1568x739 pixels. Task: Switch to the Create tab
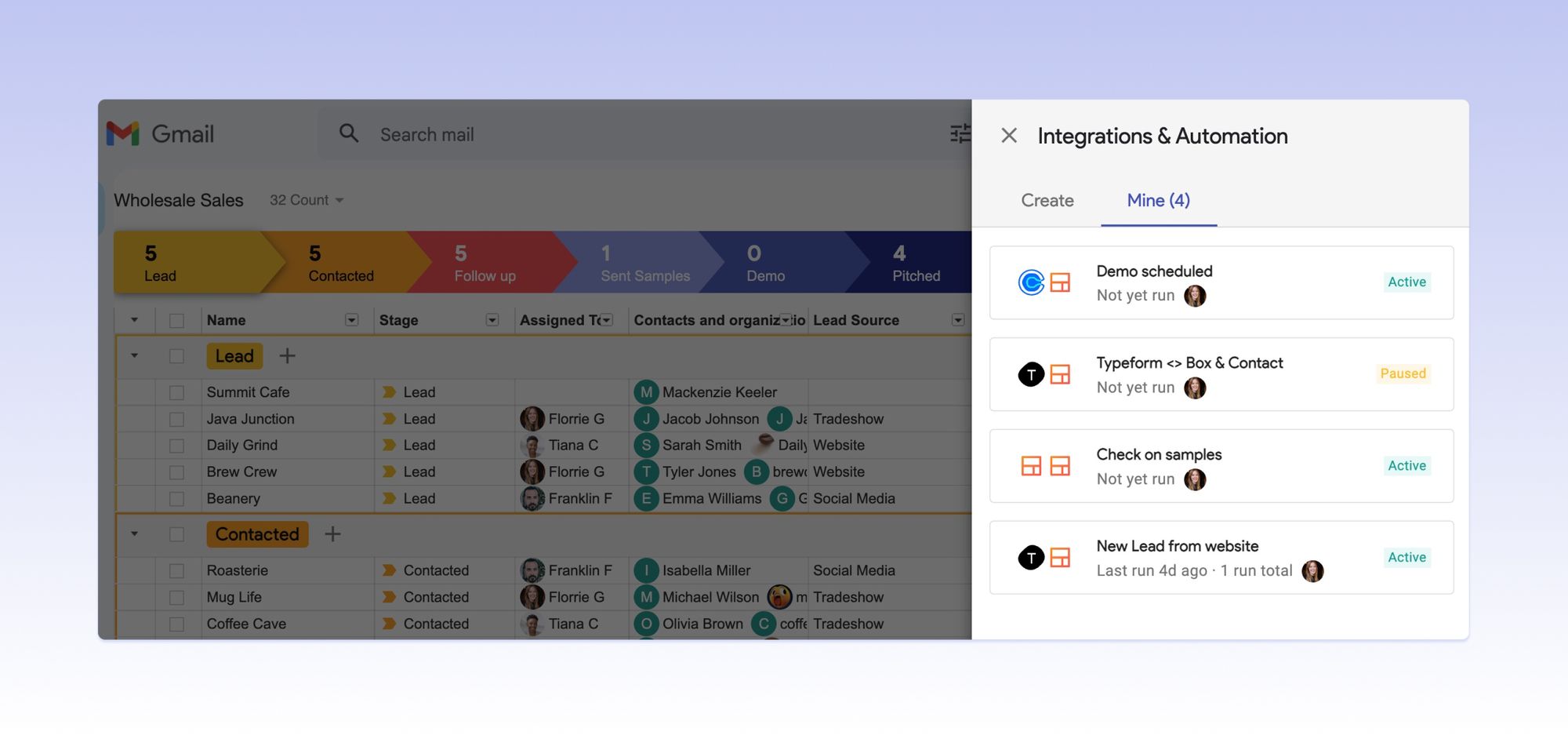pos(1047,201)
